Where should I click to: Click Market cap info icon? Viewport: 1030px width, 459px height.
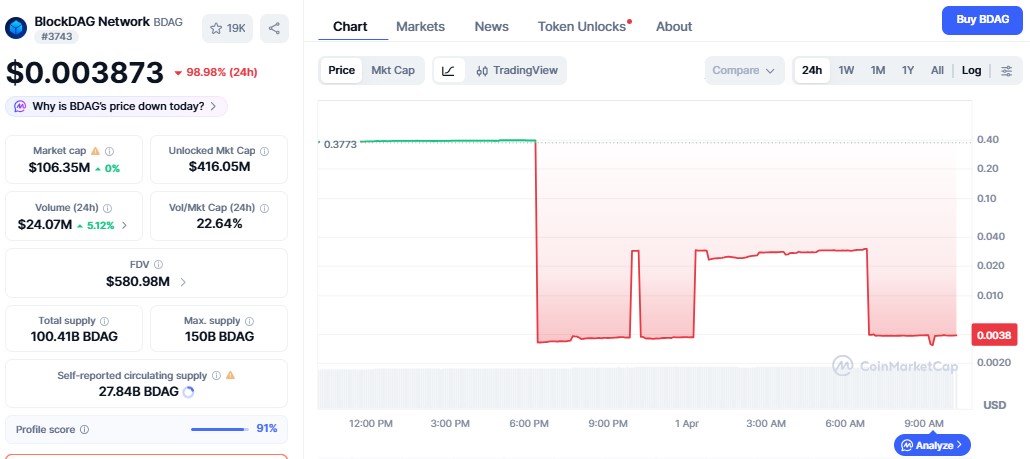(x=109, y=151)
